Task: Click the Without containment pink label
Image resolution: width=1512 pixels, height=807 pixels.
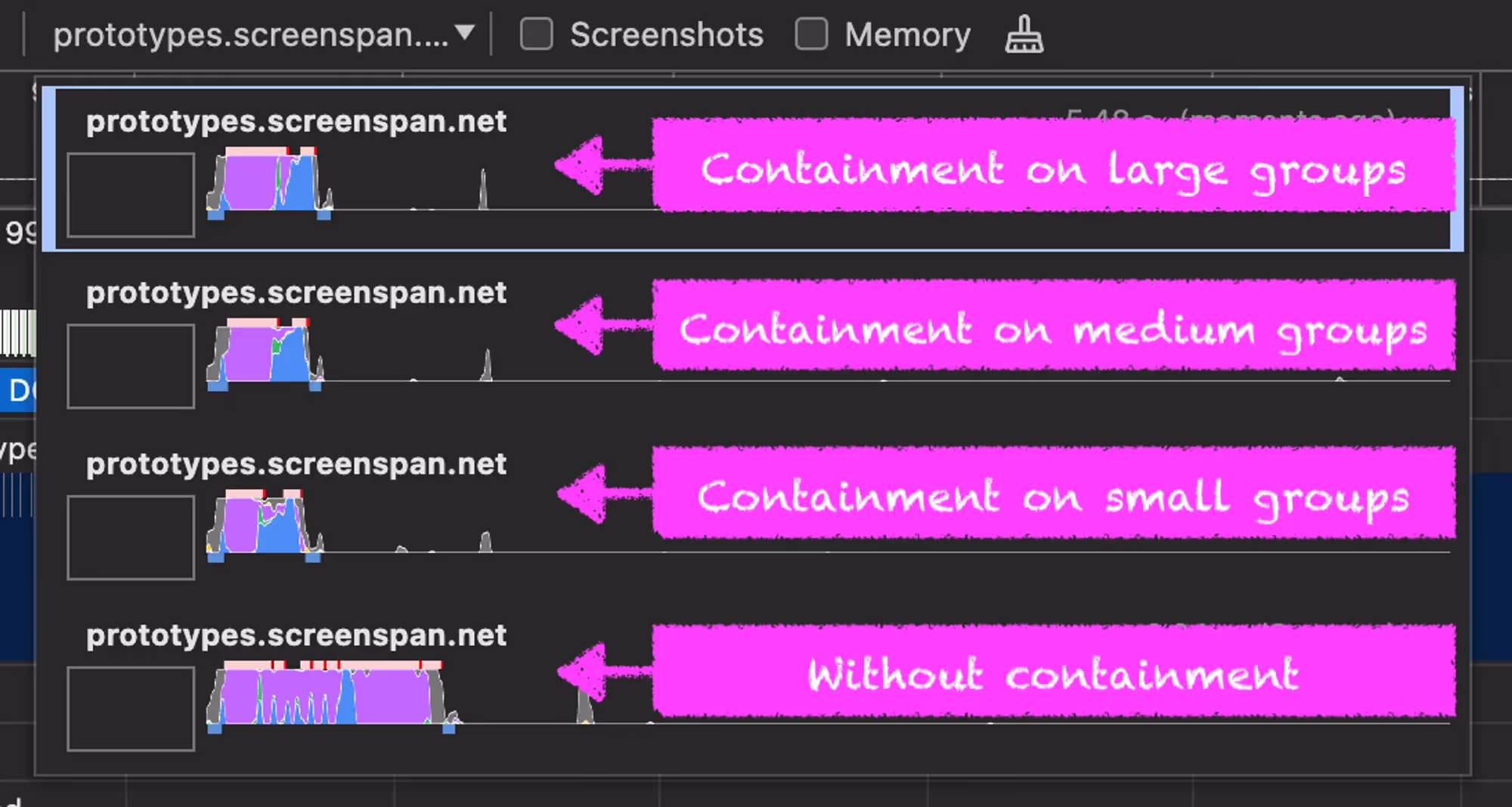Action: coord(1054,671)
